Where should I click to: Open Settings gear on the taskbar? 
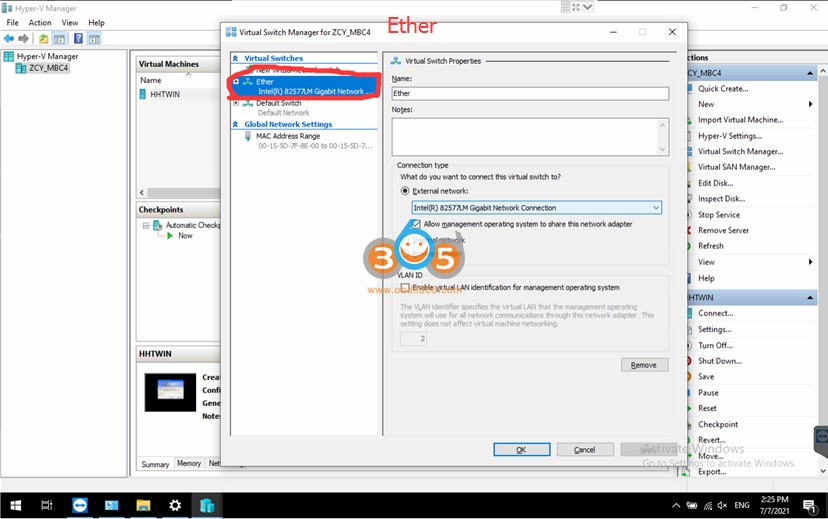coord(175,505)
